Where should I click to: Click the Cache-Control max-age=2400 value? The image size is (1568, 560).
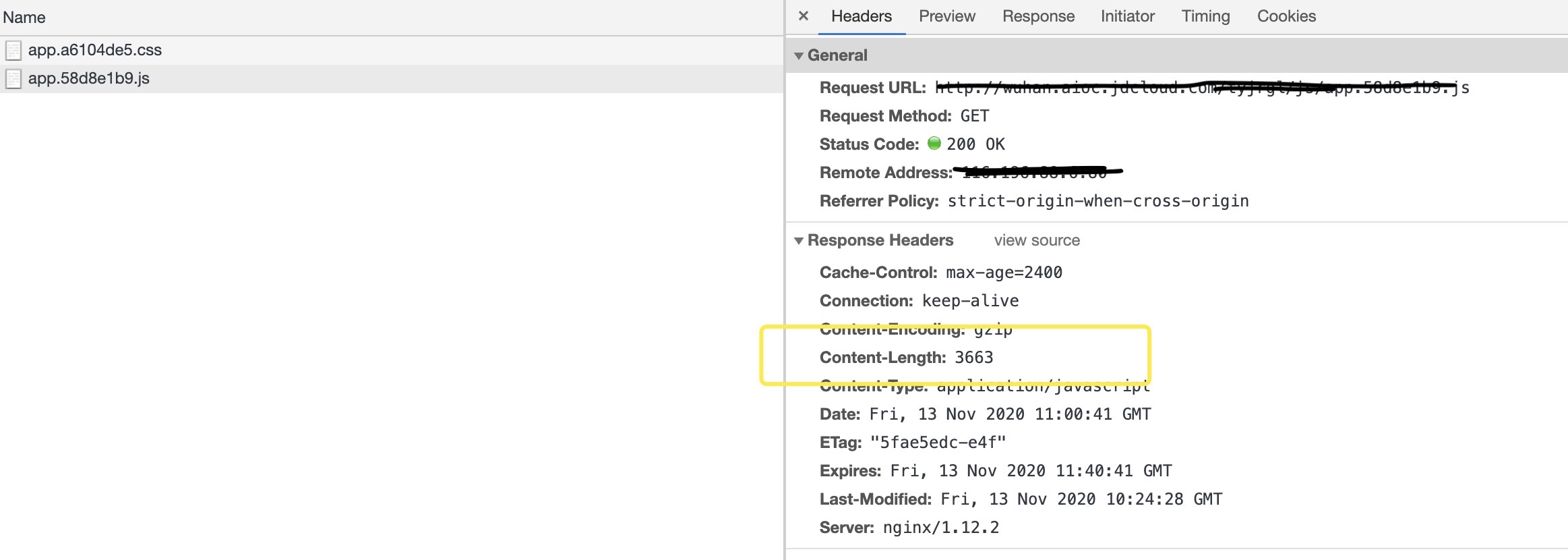tap(1004, 273)
